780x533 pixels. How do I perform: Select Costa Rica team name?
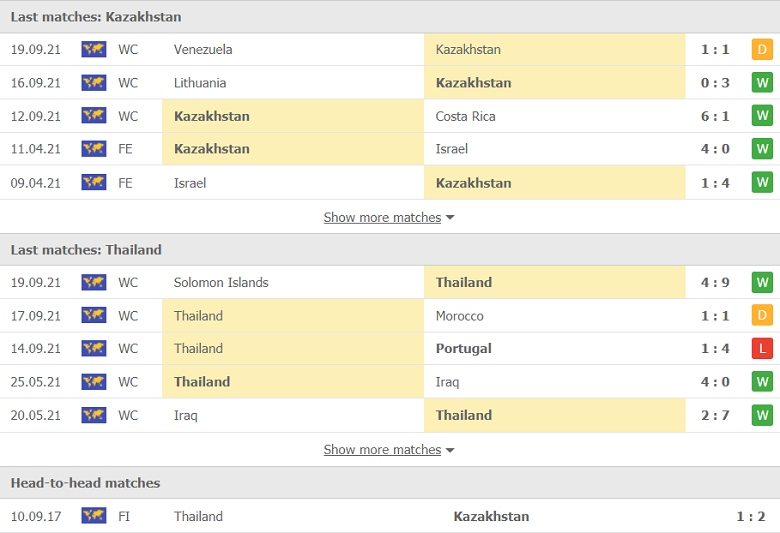point(466,116)
